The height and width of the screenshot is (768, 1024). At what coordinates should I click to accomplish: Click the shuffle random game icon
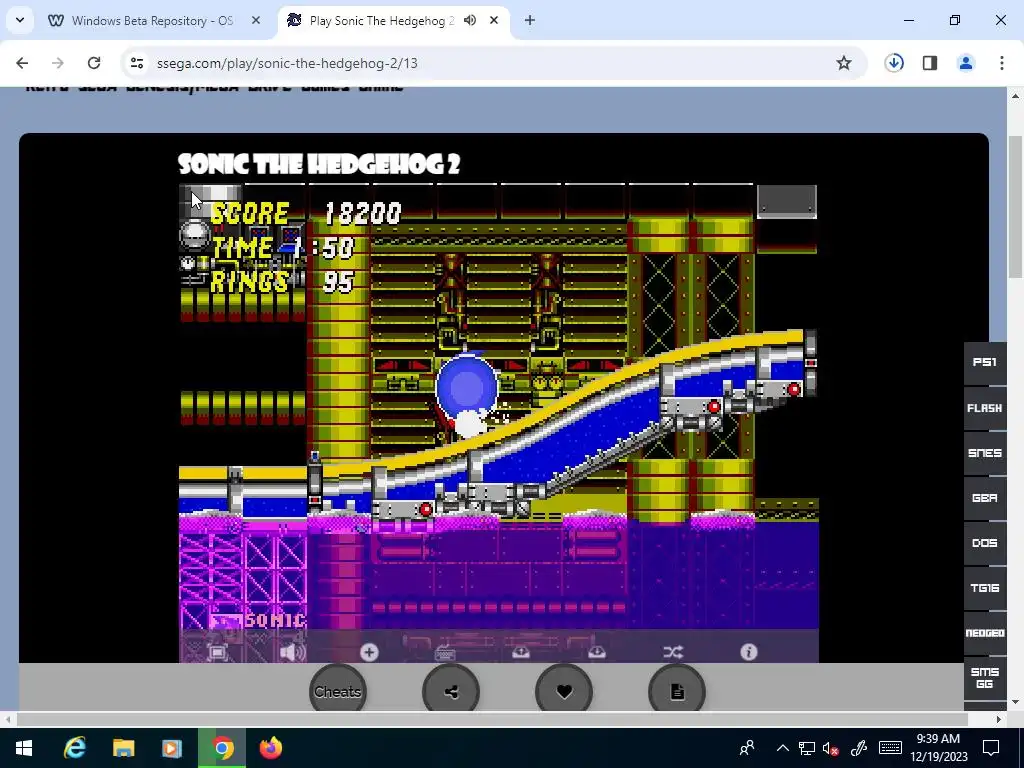coord(673,652)
